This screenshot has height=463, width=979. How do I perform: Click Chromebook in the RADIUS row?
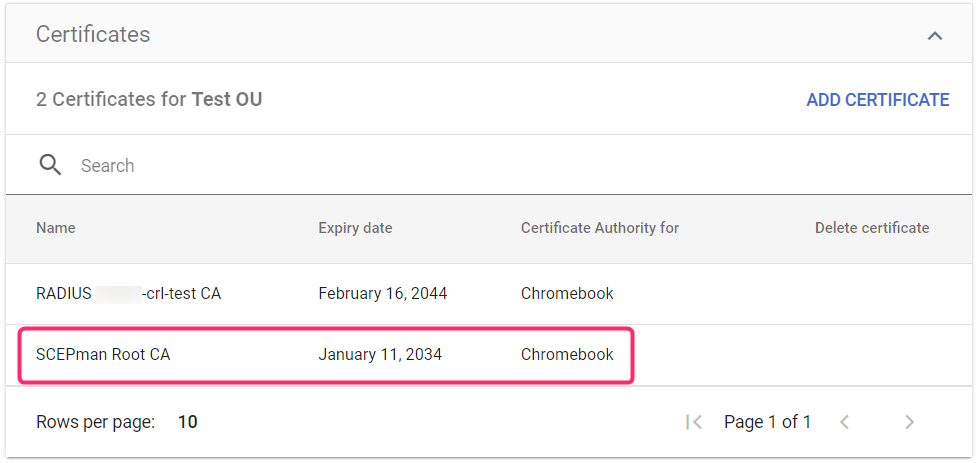pyautogui.click(x=567, y=294)
